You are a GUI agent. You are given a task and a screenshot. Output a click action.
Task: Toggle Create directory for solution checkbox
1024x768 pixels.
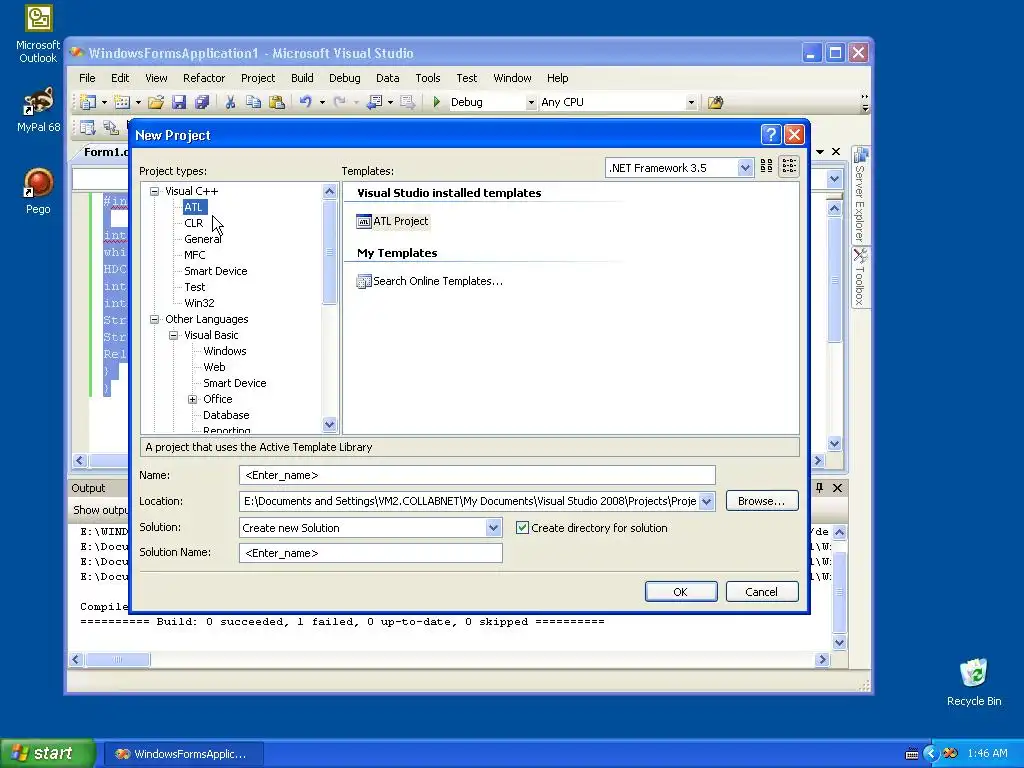(522, 528)
